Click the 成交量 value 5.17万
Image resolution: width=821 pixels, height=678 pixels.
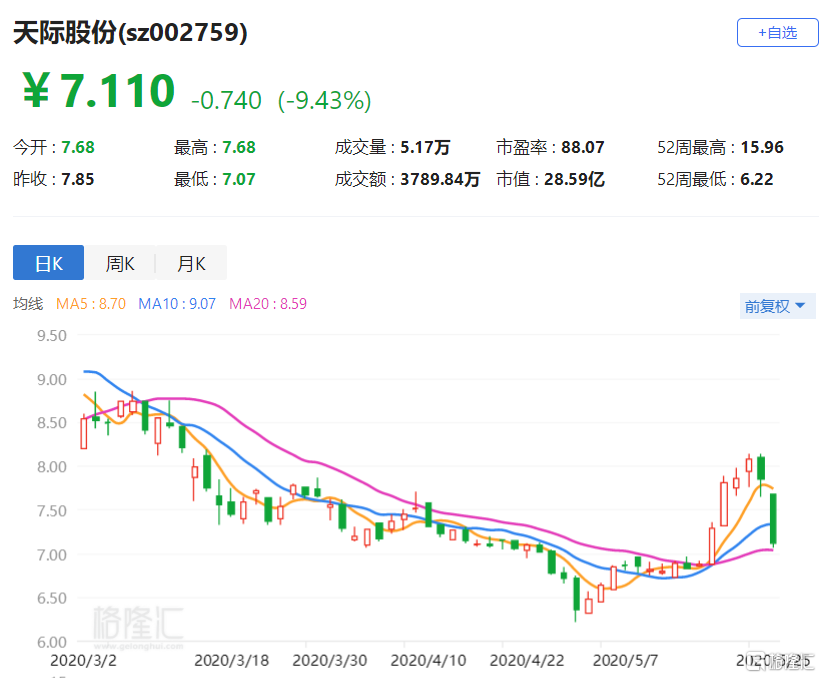coord(425,147)
